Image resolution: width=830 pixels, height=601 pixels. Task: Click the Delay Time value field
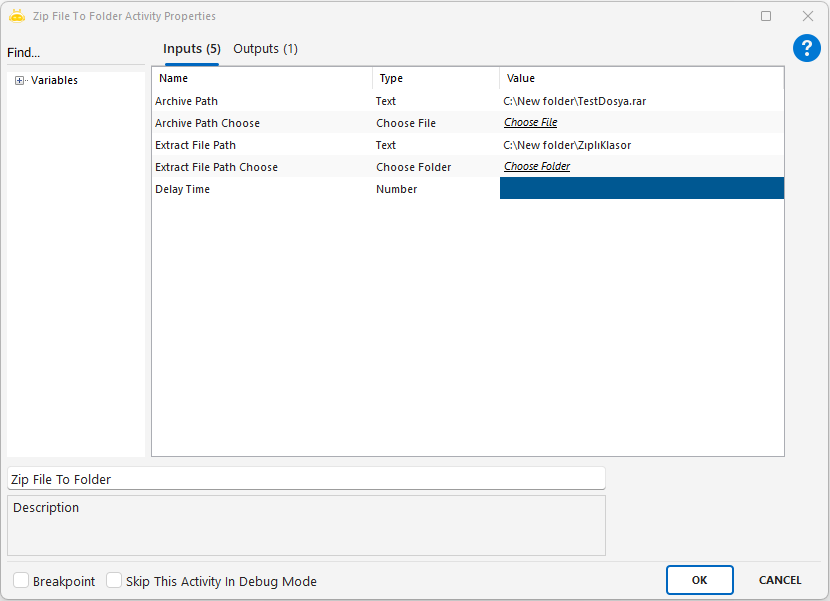pyautogui.click(x=641, y=189)
